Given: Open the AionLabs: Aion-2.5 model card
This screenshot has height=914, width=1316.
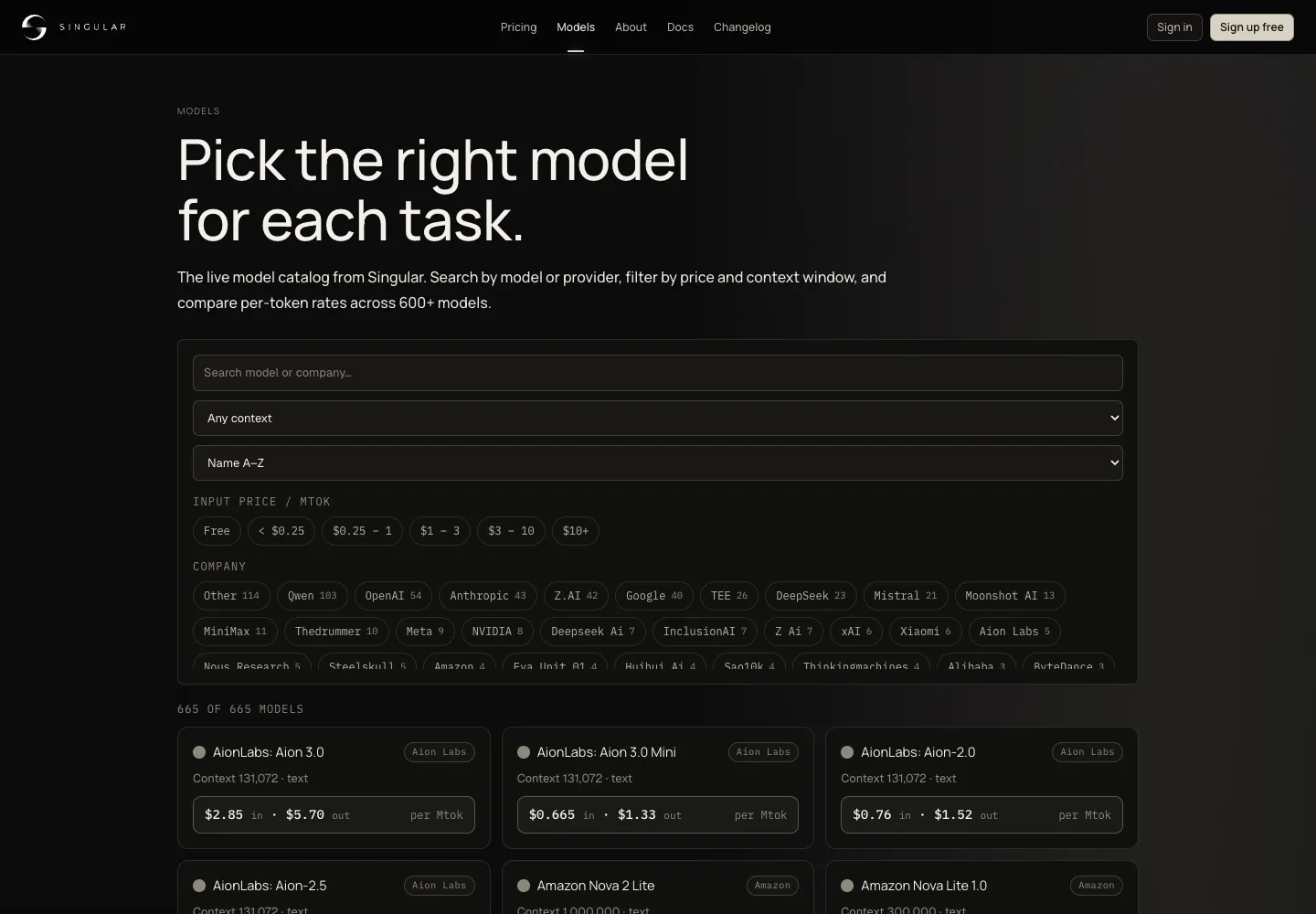Looking at the screenshot, I should tap(334, 887).
